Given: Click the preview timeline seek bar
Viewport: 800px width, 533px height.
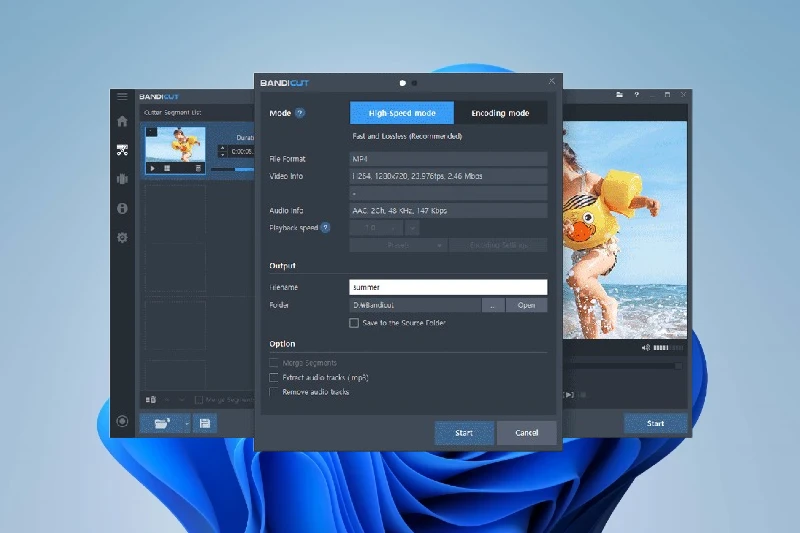Looking at the screenshot, I should click(622, 366).
